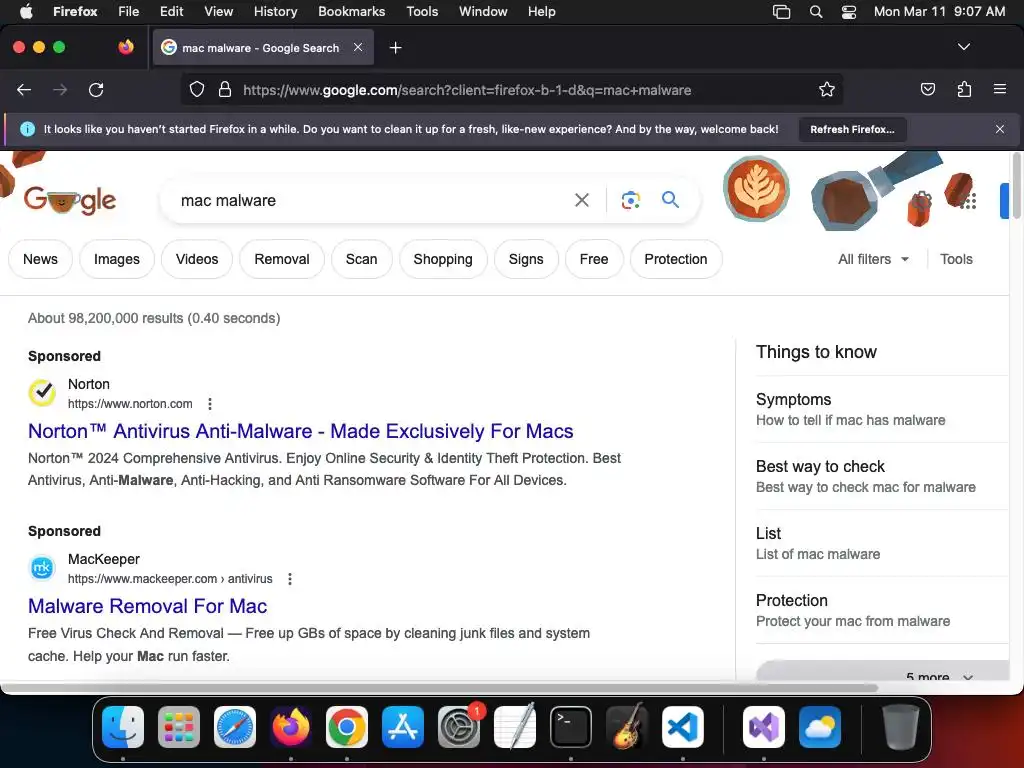
Task: Open Norton Antivirus Anti-Malware ad link
Action: [300, 431]
